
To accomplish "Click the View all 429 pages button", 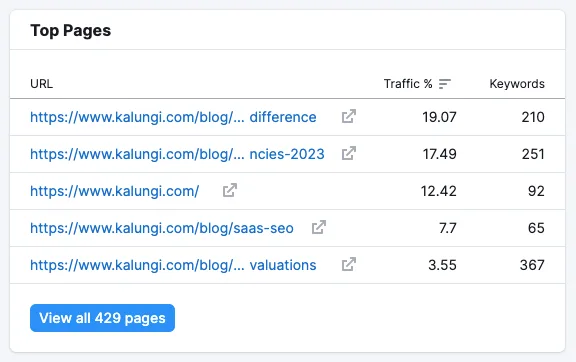I will click(102, 318).
